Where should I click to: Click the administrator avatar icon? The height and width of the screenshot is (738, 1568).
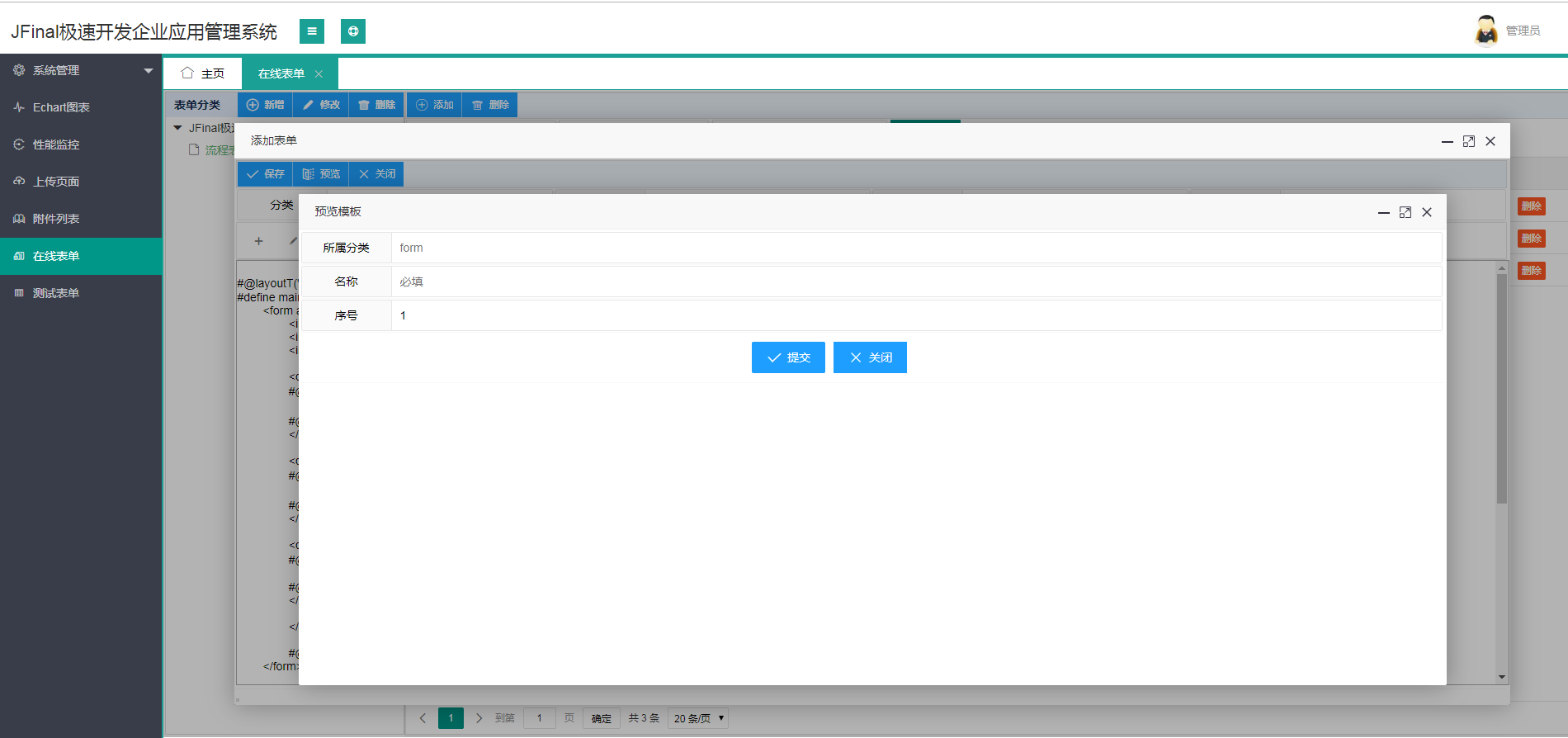coord(1486,31)
